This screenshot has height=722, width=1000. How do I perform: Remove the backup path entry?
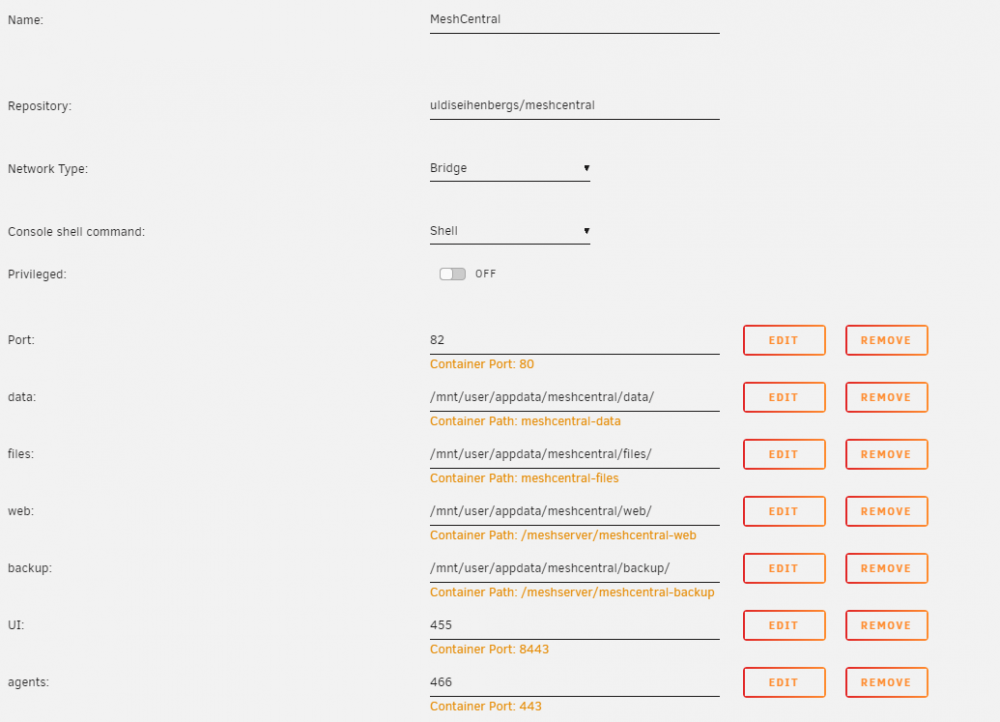click(x=886, y=568)
